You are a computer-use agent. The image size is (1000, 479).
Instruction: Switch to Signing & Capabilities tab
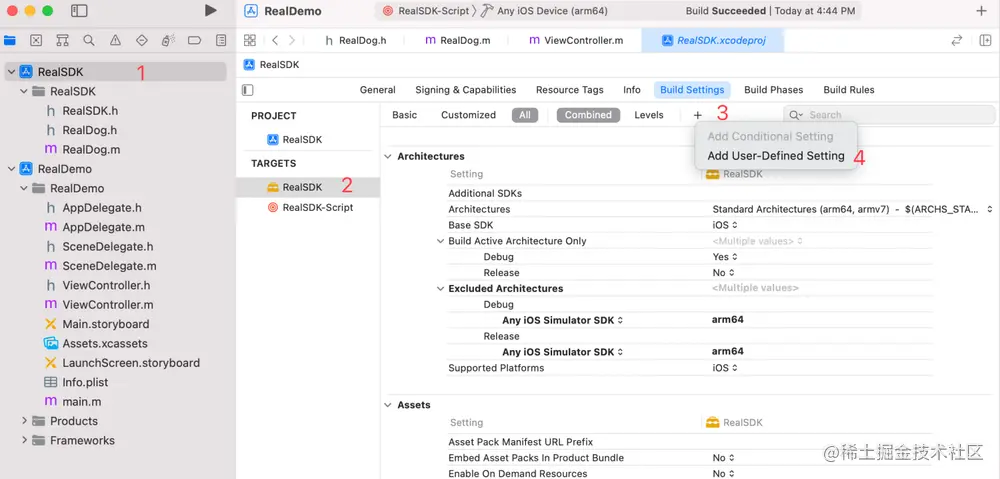tap(466, 90)
